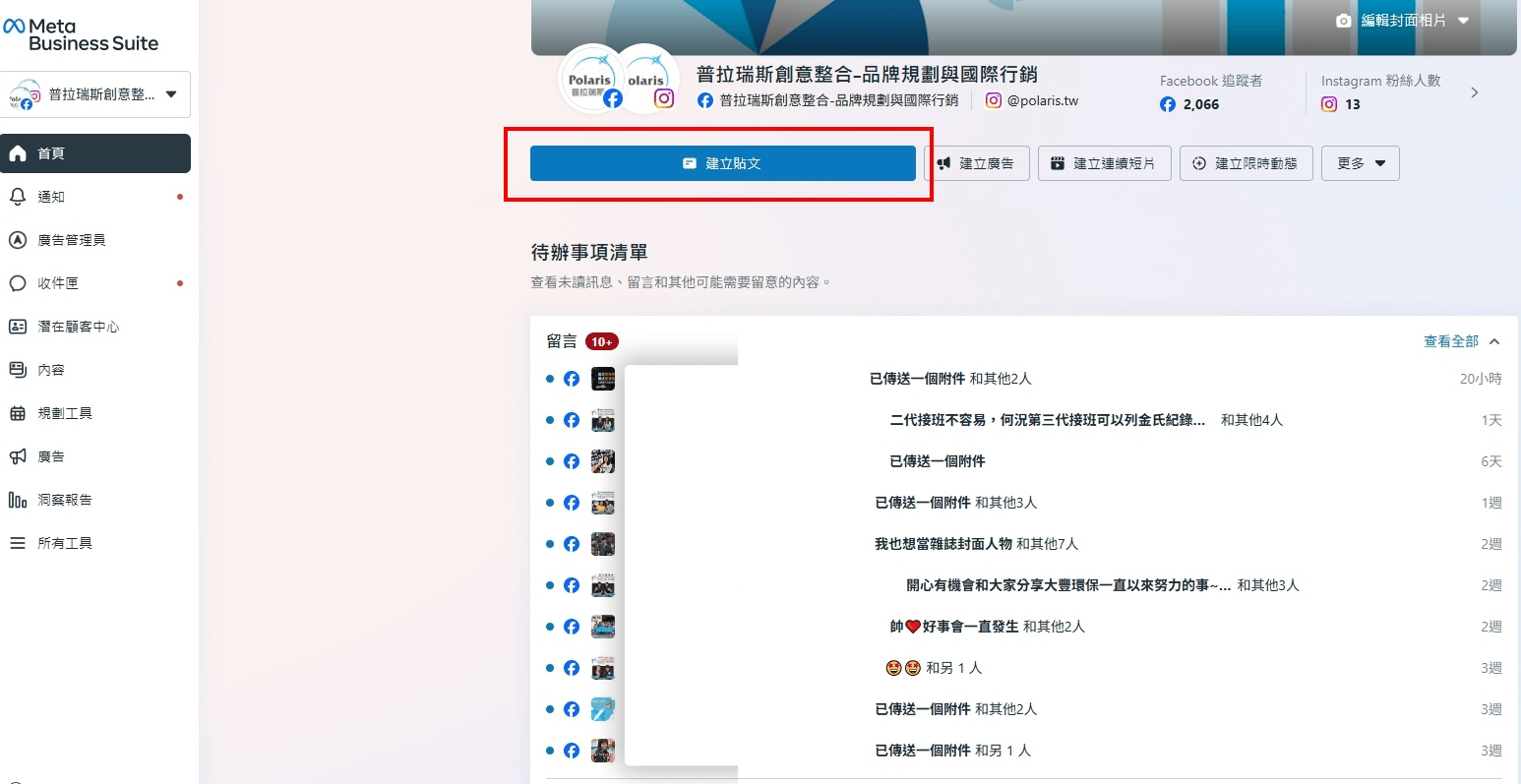Open 規劃工具 planner in the sidebar
This screenshot has height=784, width=1521.
[x=95, y=413]
